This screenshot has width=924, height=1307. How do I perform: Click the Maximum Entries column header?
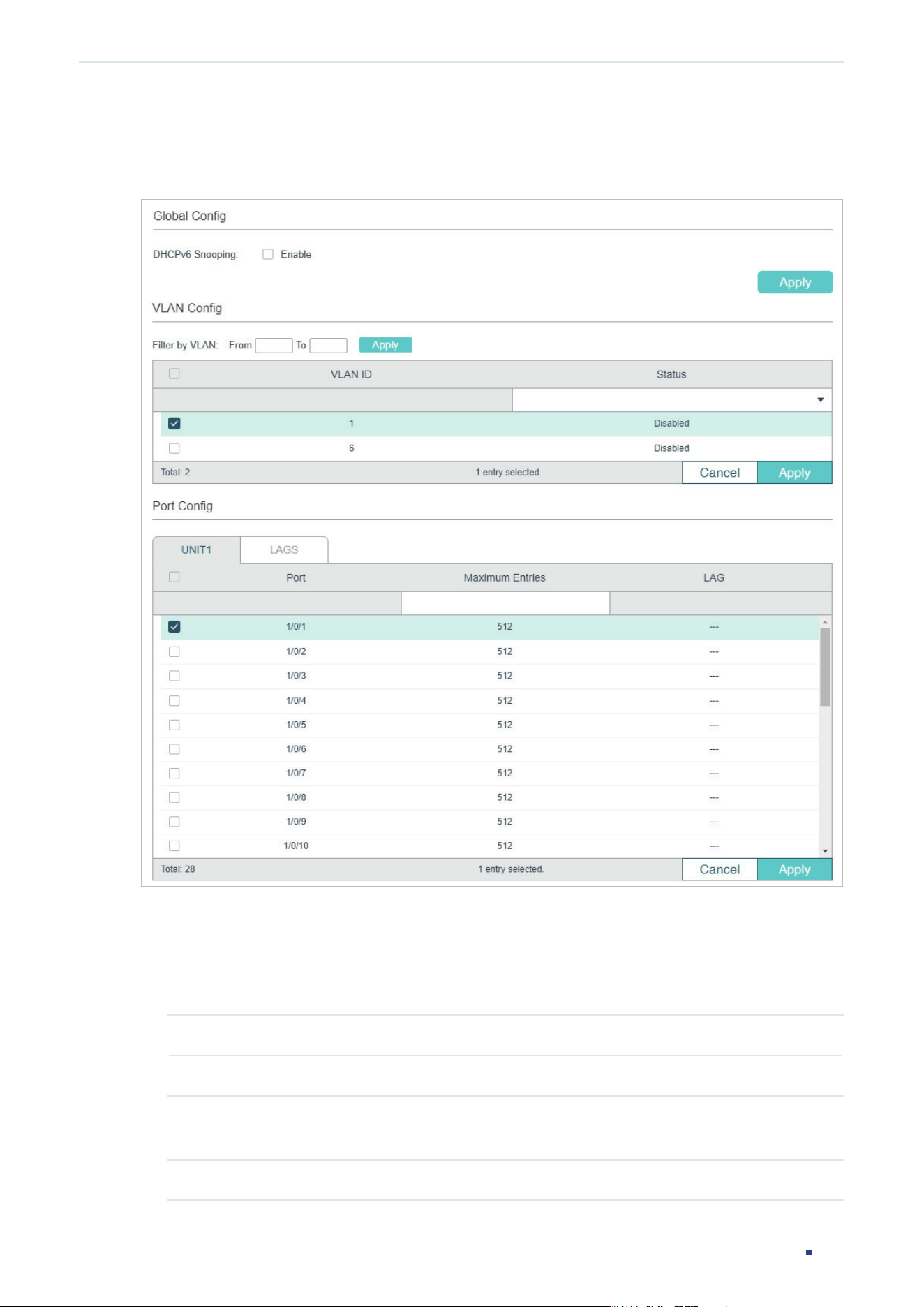[505, 577]
